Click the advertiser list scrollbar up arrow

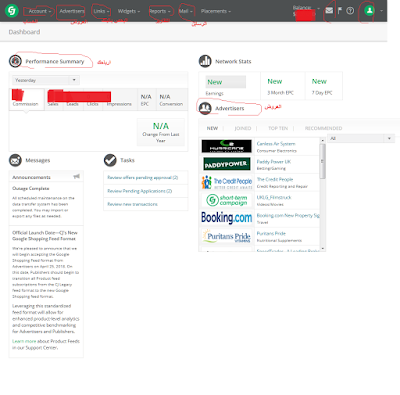point(322,140)
